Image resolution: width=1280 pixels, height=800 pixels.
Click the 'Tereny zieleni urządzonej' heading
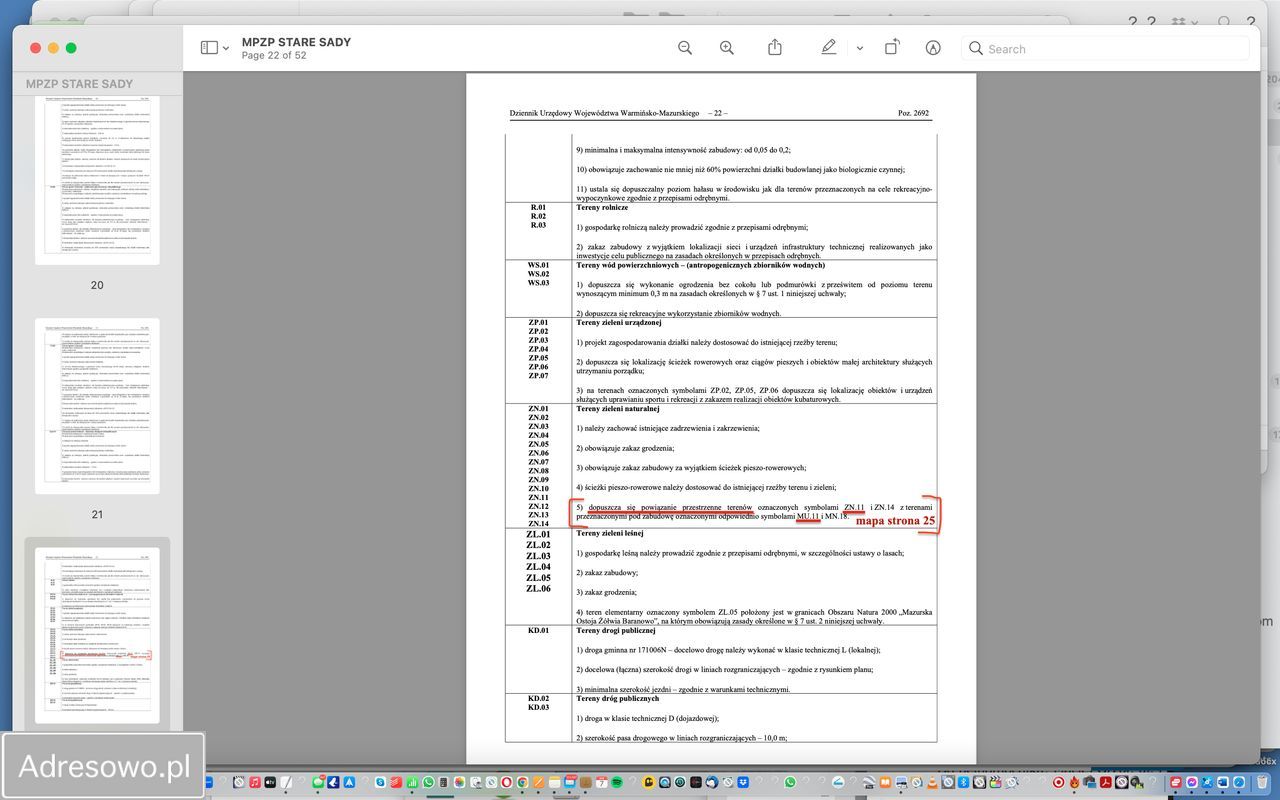619,323
